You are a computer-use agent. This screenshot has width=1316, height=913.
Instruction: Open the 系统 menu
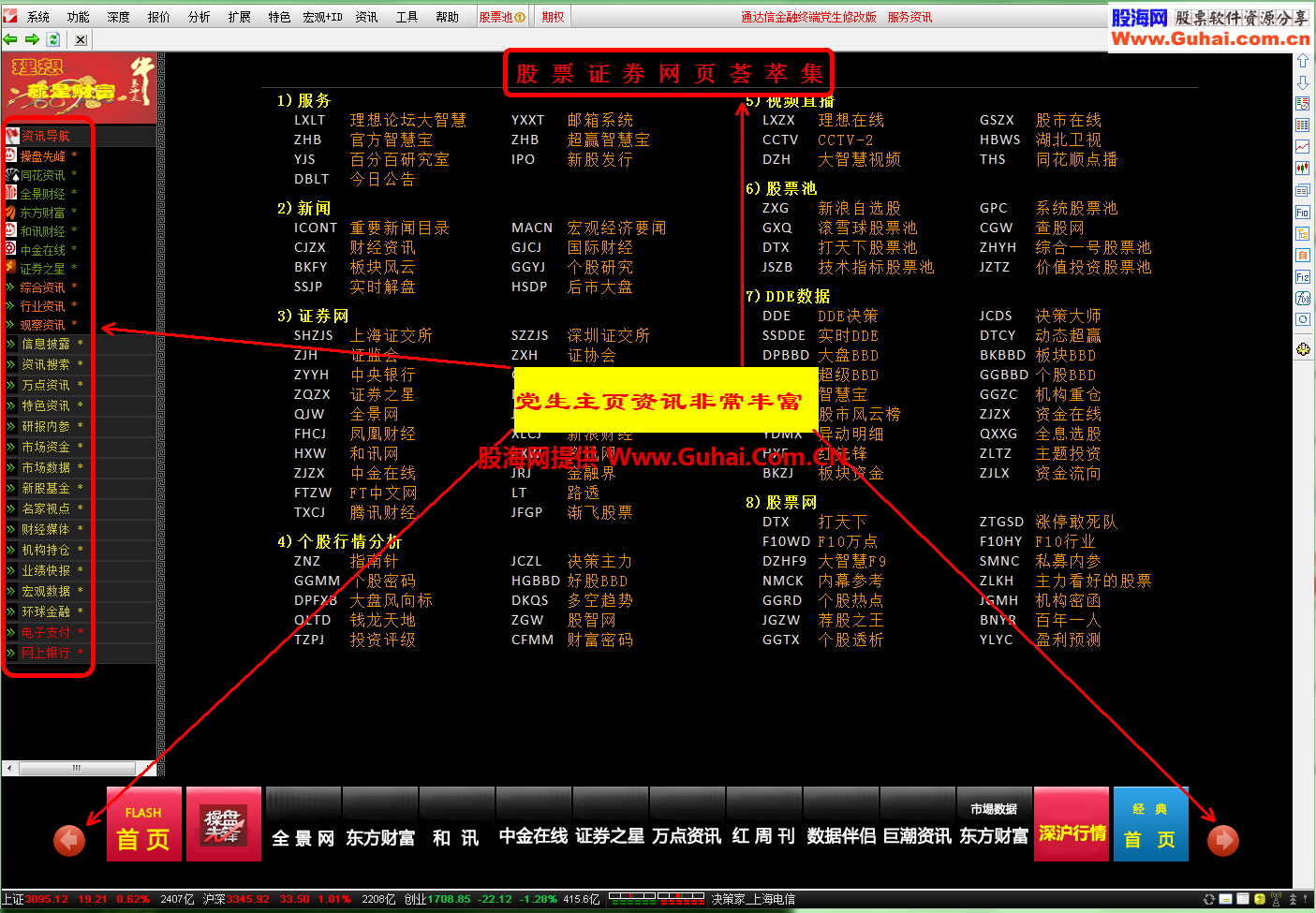pyautogui.click(x=38, y=17)
